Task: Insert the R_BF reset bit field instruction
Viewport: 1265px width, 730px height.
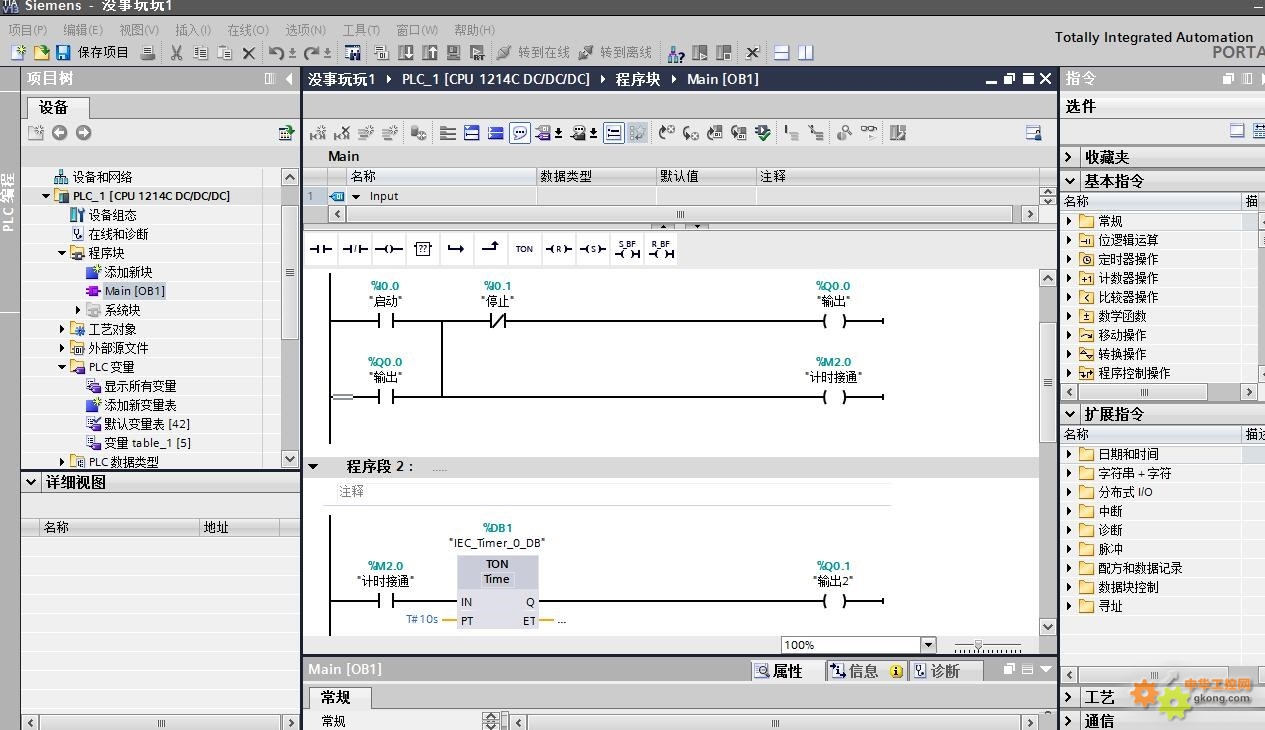Action: (x=661, y=249)
